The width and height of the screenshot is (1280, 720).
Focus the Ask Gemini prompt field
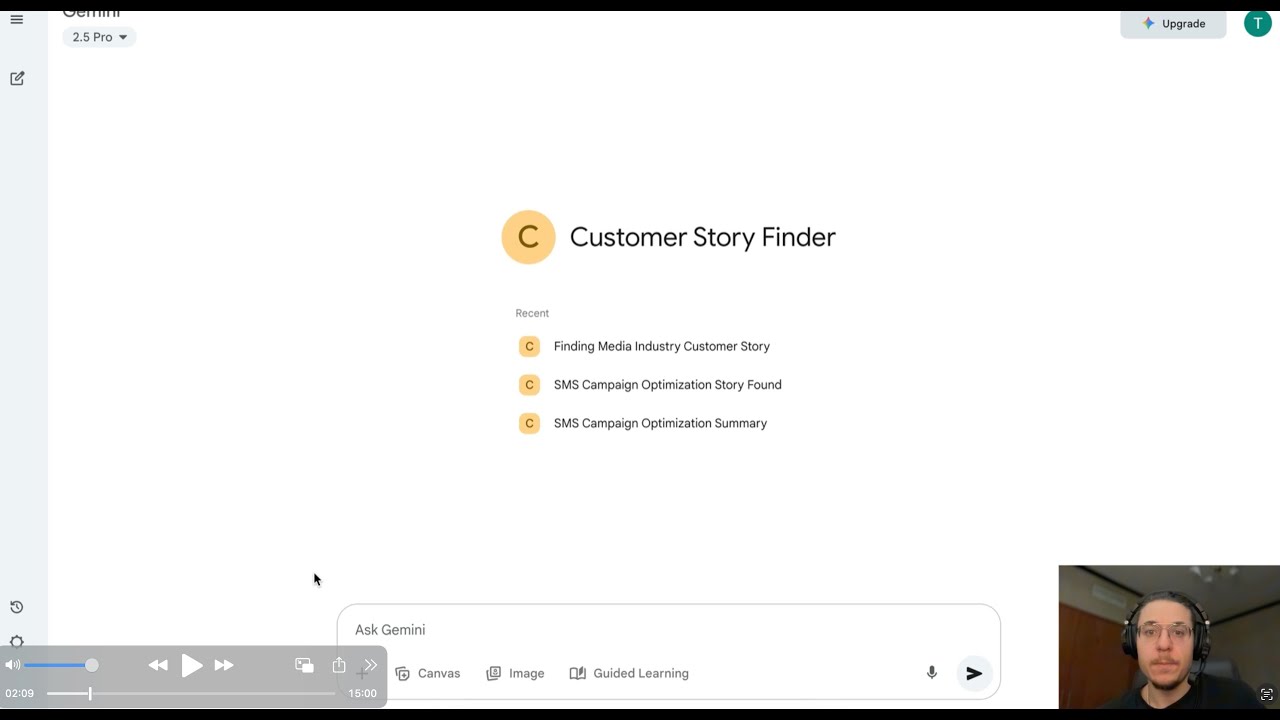[x=668, y=630]
